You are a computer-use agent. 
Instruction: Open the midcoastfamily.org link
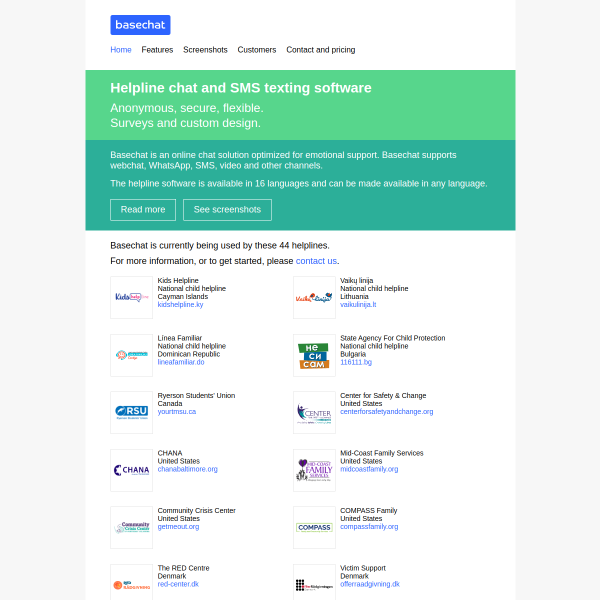click(369, 469)
